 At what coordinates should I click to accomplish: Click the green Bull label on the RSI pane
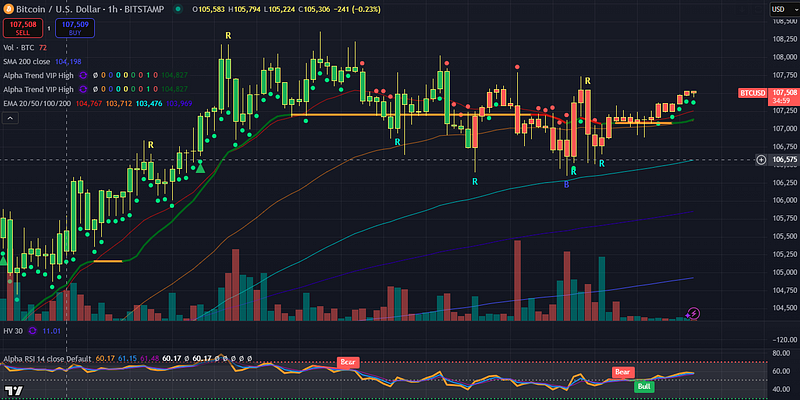(644, 386)
